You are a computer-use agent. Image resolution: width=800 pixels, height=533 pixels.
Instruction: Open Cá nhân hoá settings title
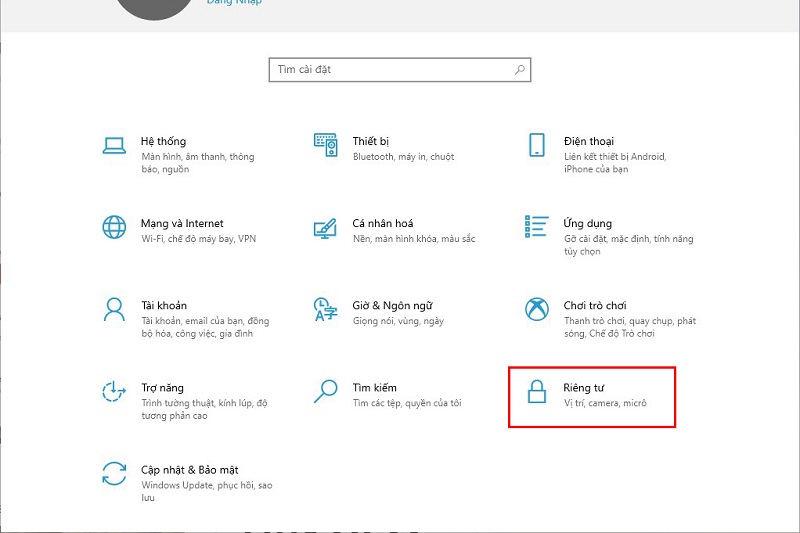click(x=383, y=223)
